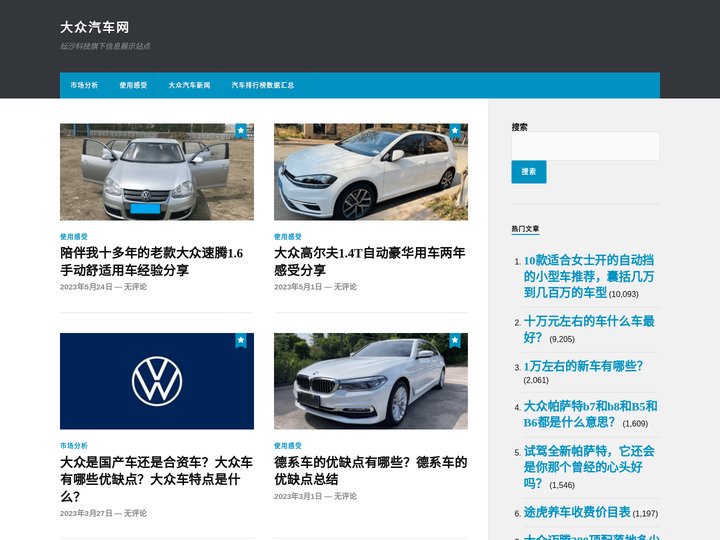Open the silver Sagitar car thumbnail

point(157,172)
